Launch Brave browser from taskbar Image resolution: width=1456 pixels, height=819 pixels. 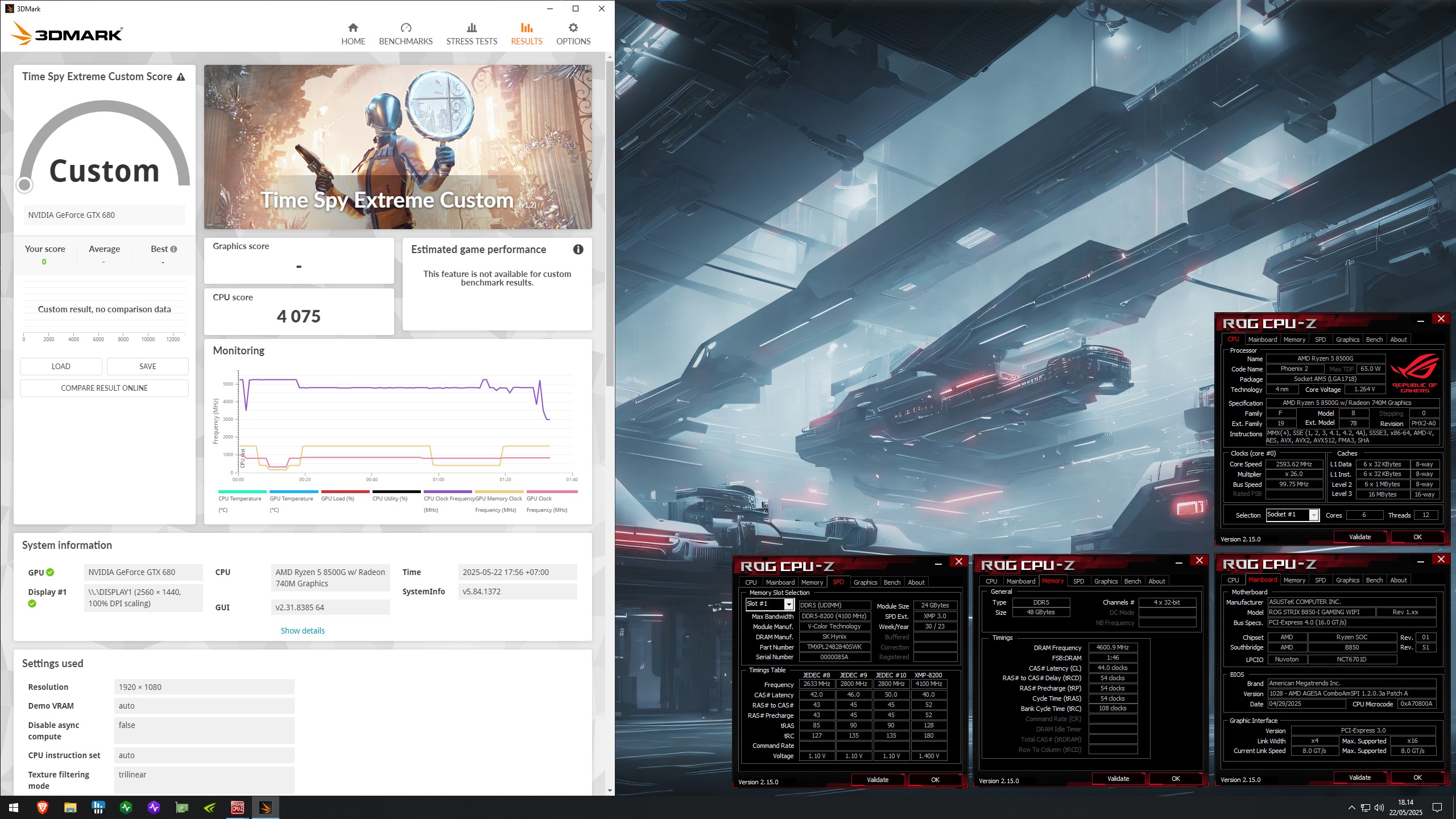coord(43,807)
